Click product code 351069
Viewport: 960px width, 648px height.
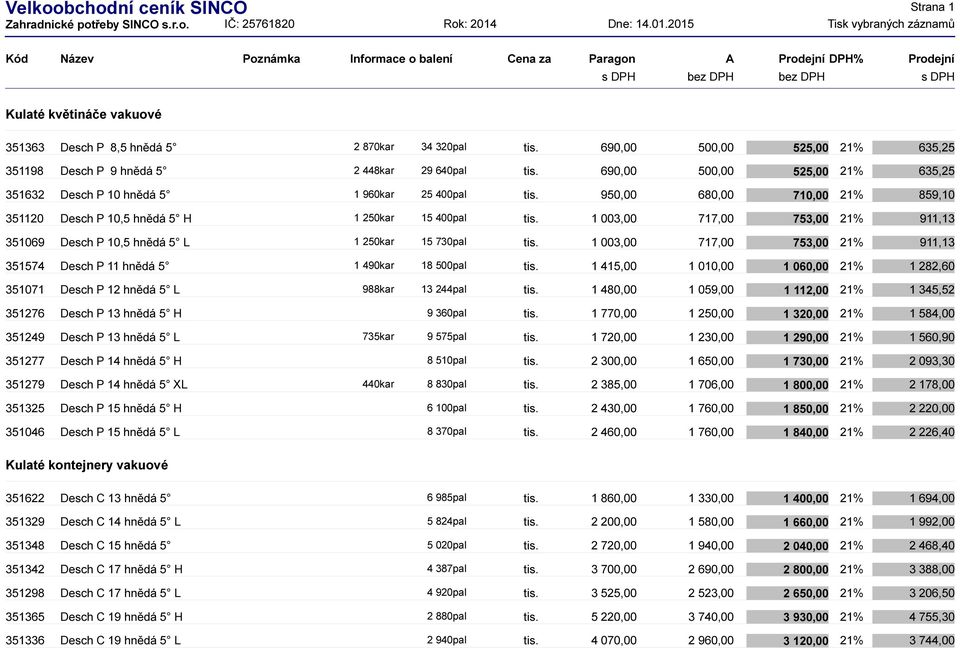[x=25, y=243]
